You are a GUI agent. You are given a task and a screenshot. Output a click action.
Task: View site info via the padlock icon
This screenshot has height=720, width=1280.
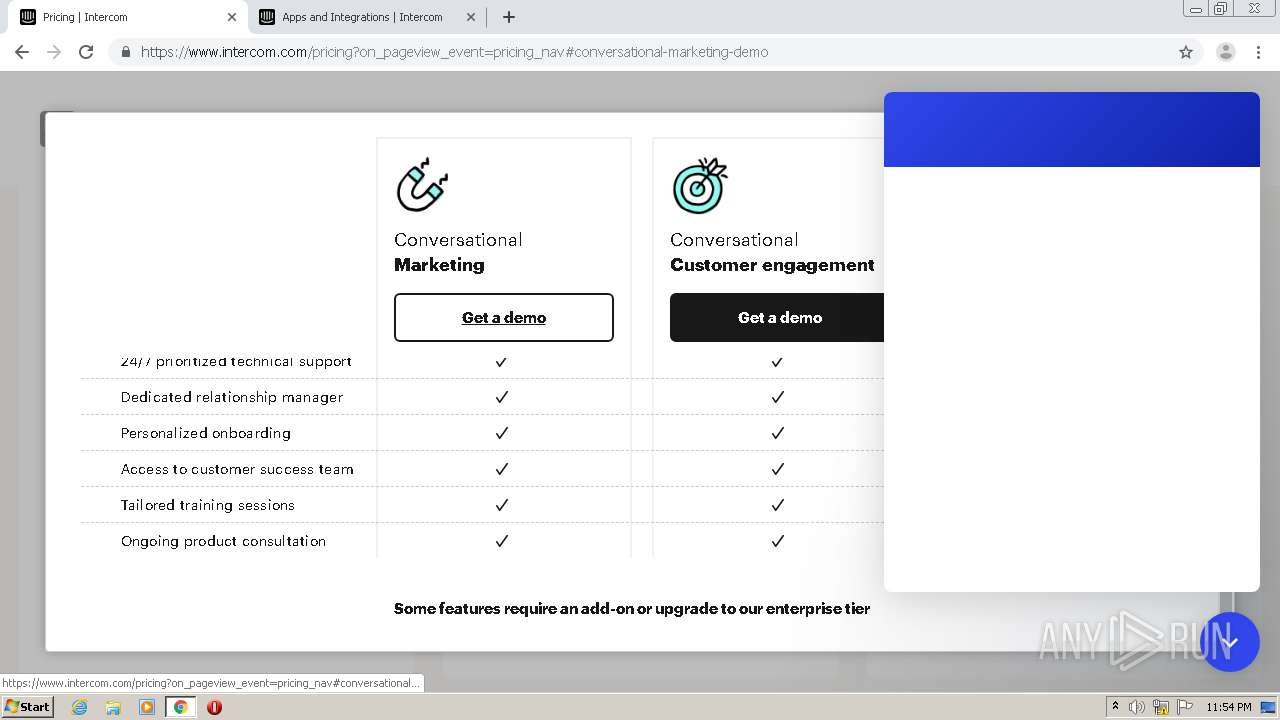coord(125,52)
